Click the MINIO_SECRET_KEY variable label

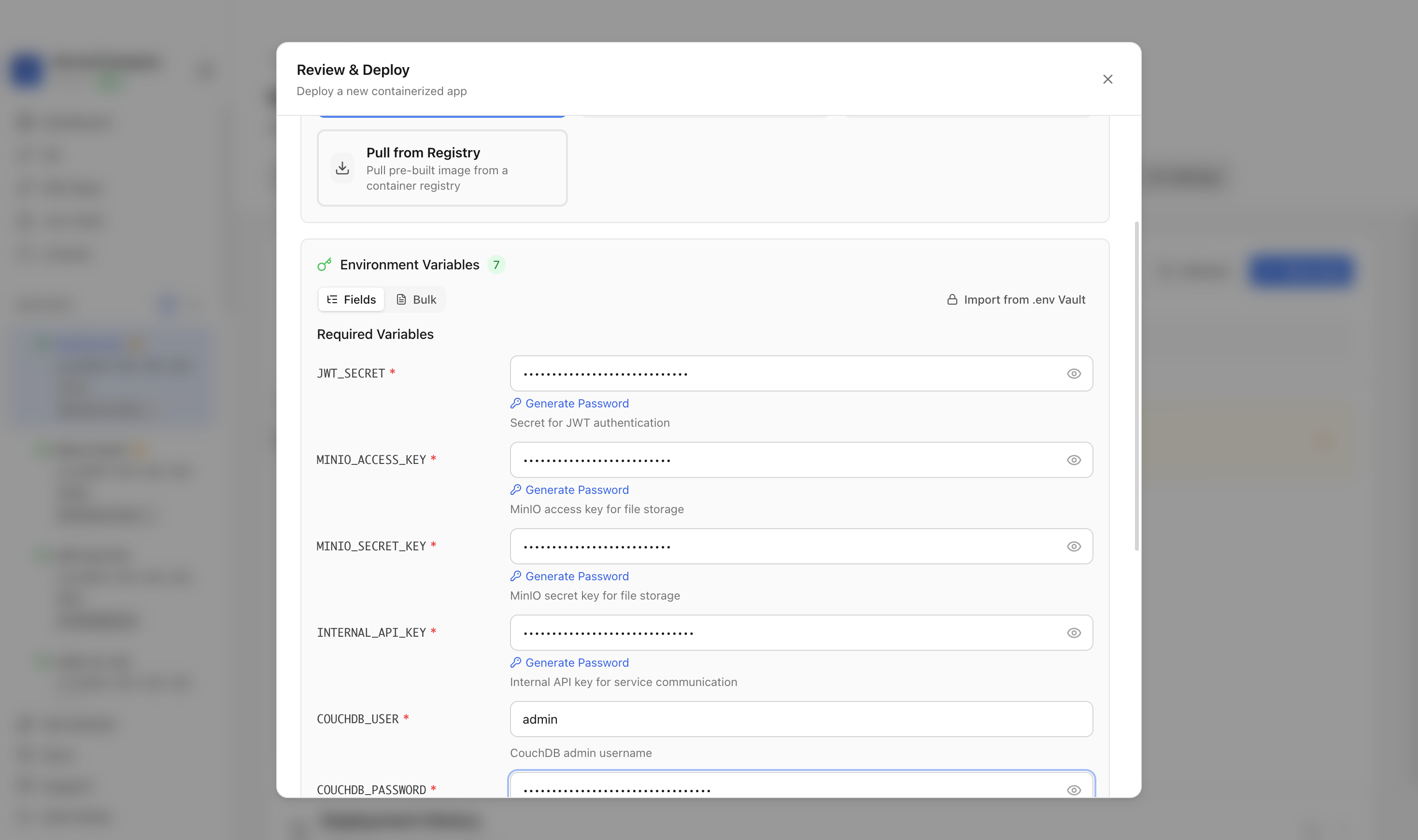371,546
